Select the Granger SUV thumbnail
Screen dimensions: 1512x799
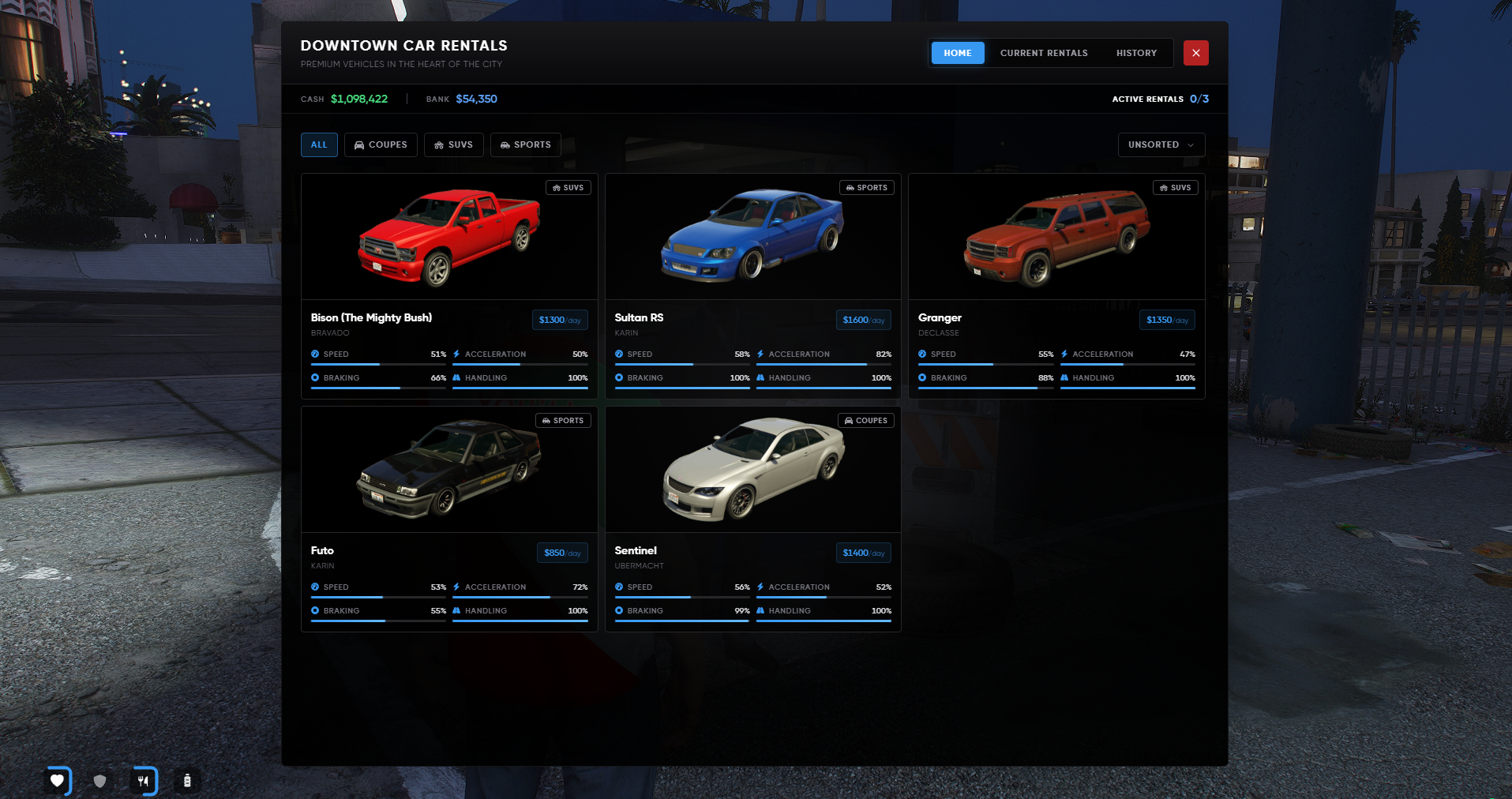(x=1056, y=237)
